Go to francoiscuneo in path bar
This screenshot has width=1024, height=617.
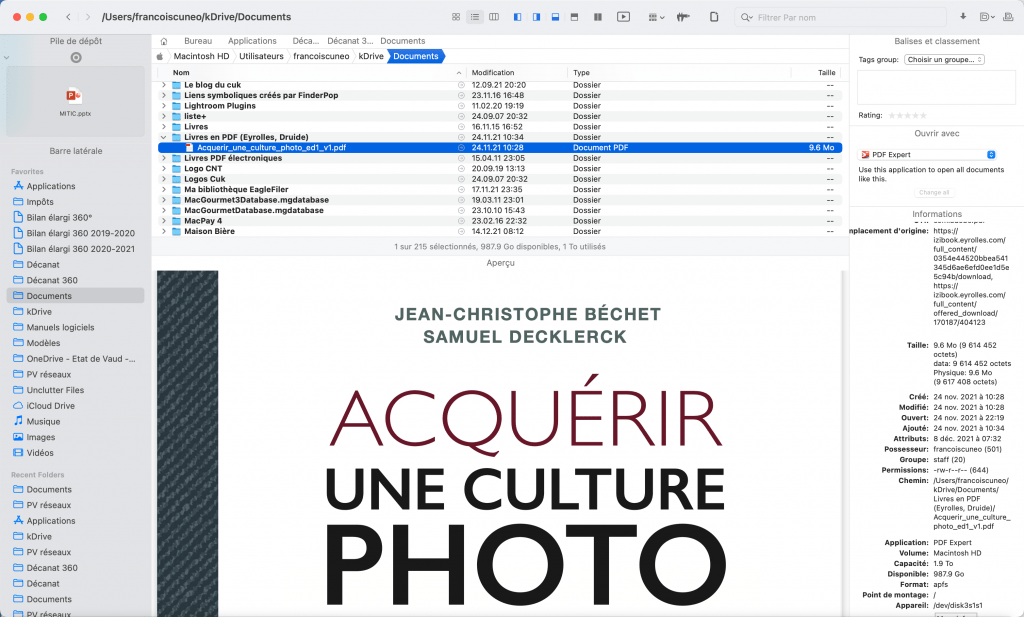point(321,56)
